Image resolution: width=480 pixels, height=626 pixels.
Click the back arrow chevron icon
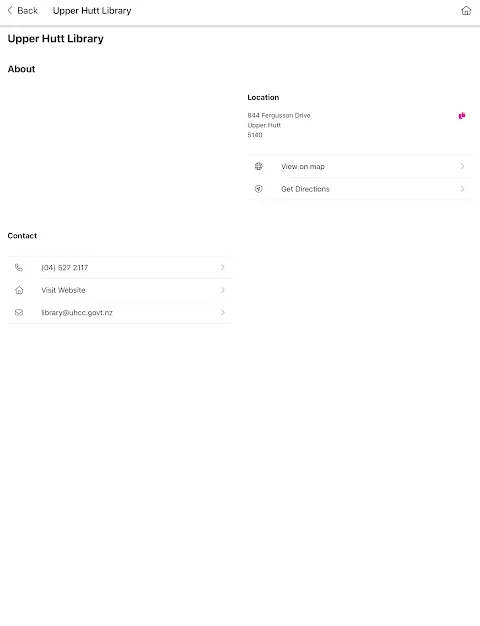point(10,10)
